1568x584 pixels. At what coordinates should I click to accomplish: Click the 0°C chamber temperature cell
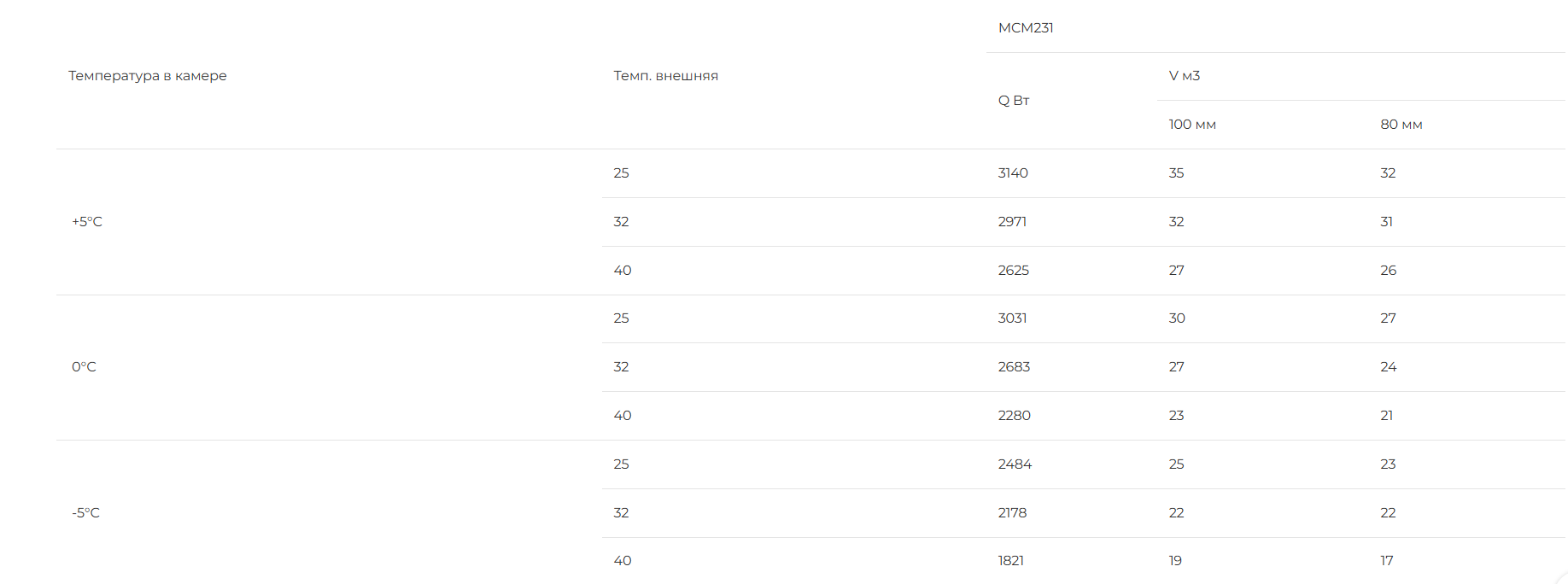point(84,367)
